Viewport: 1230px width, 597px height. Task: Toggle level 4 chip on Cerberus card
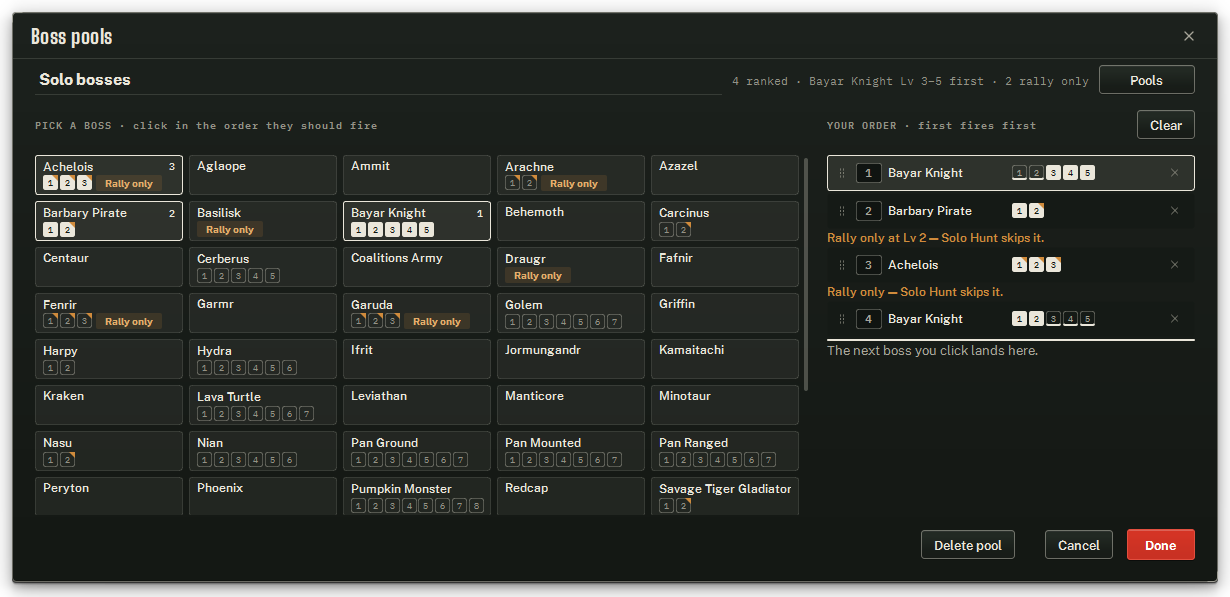(x=255, y=275)
